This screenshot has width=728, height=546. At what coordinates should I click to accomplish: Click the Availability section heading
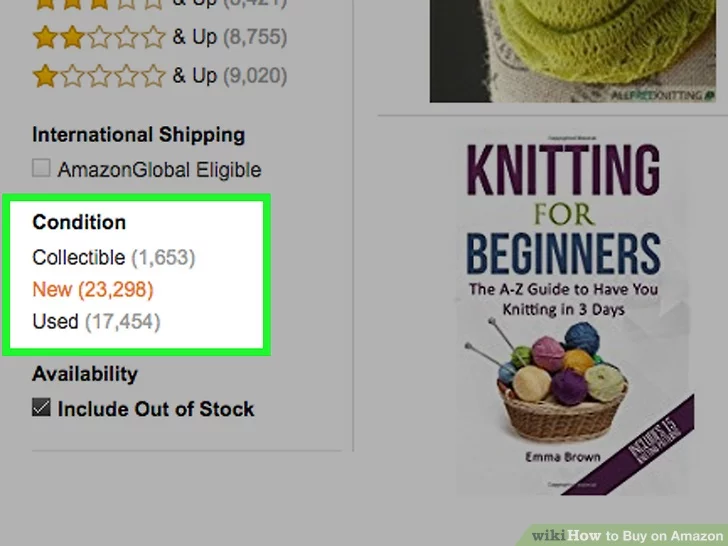coord(85,374)
